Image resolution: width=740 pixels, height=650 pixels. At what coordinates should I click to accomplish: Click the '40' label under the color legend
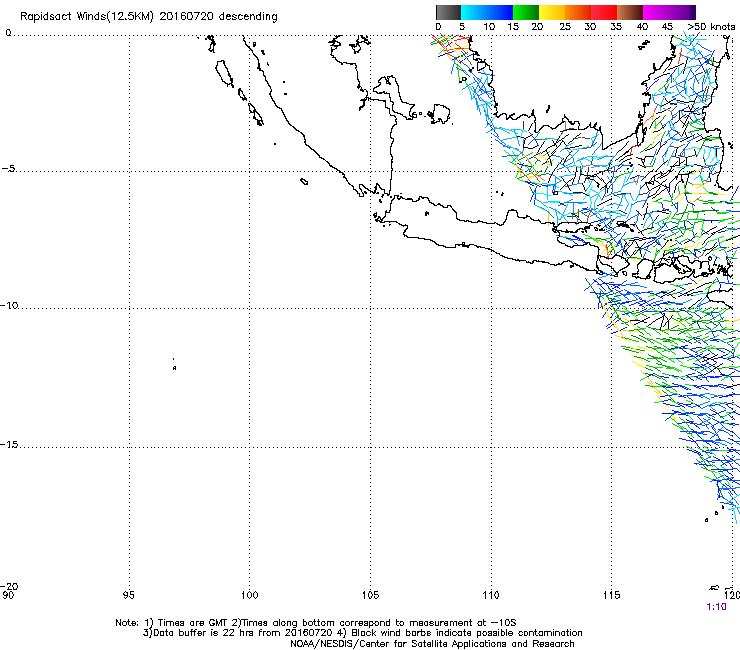point(642,27)
